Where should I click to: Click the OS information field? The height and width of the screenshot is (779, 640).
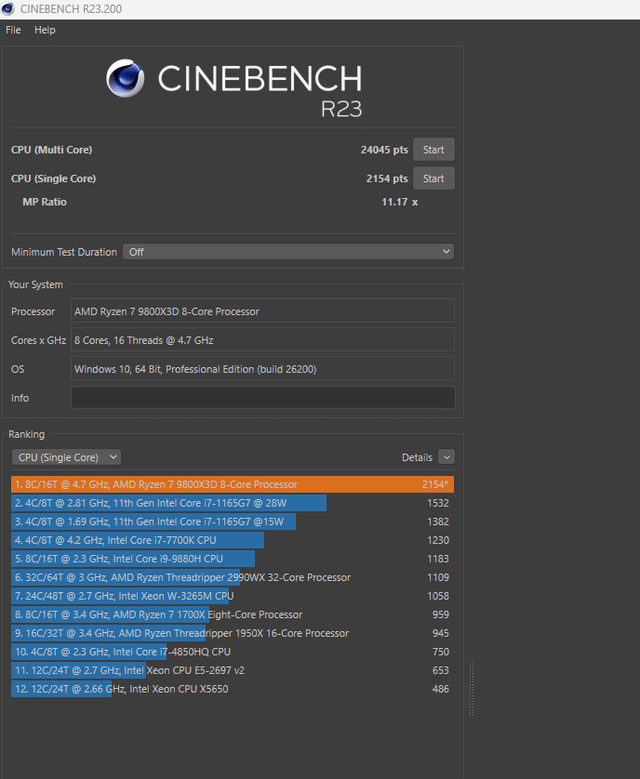262,369
